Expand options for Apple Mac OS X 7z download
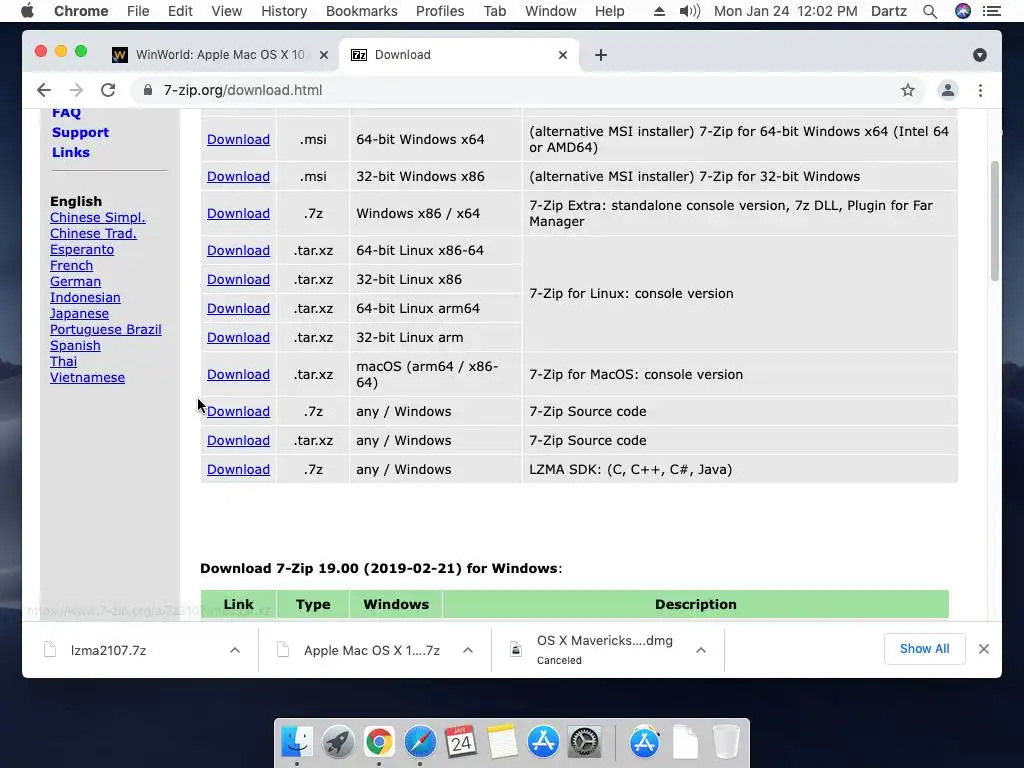The height and width of the screenshot is (768, 1024). click(x=468, y=650)
